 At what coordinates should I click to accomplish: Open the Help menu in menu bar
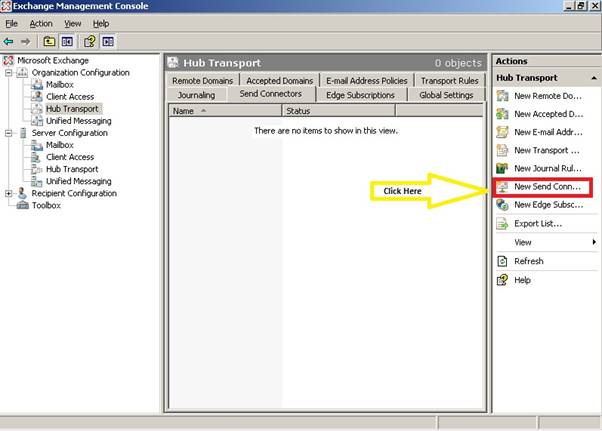101,24
